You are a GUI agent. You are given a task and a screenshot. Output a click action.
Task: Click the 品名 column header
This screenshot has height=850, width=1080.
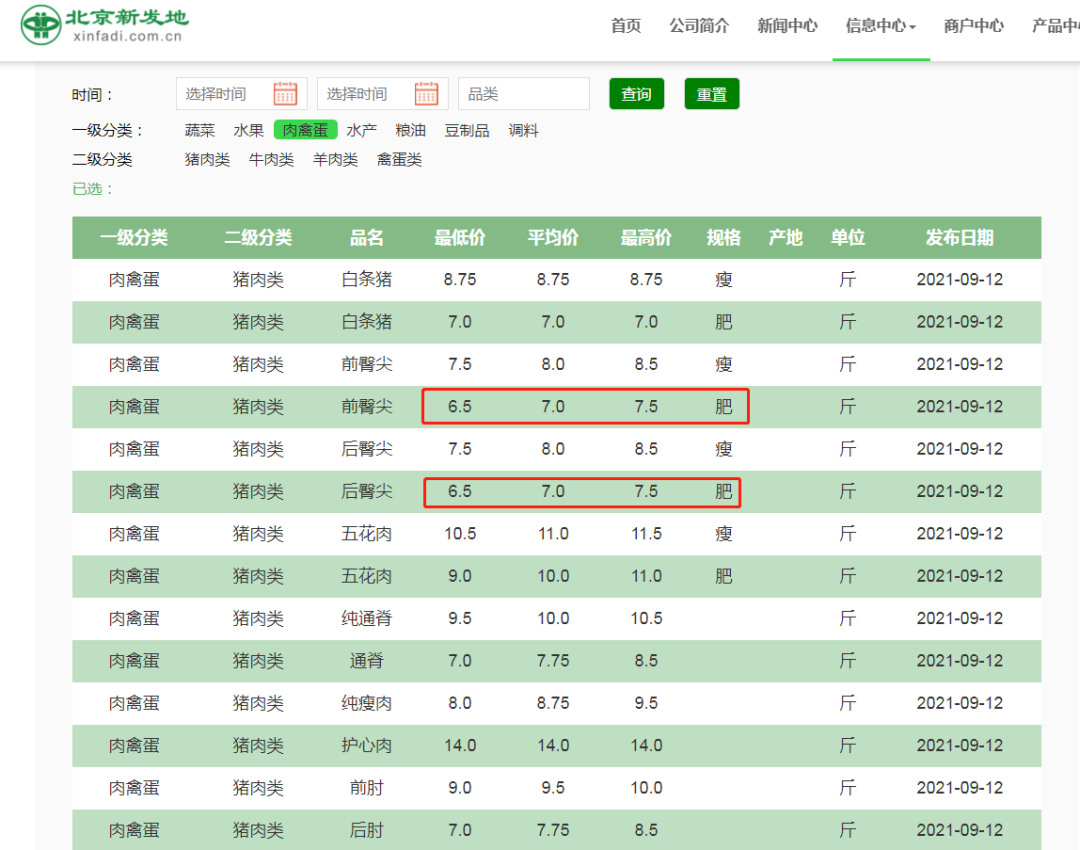coord(366,238)
